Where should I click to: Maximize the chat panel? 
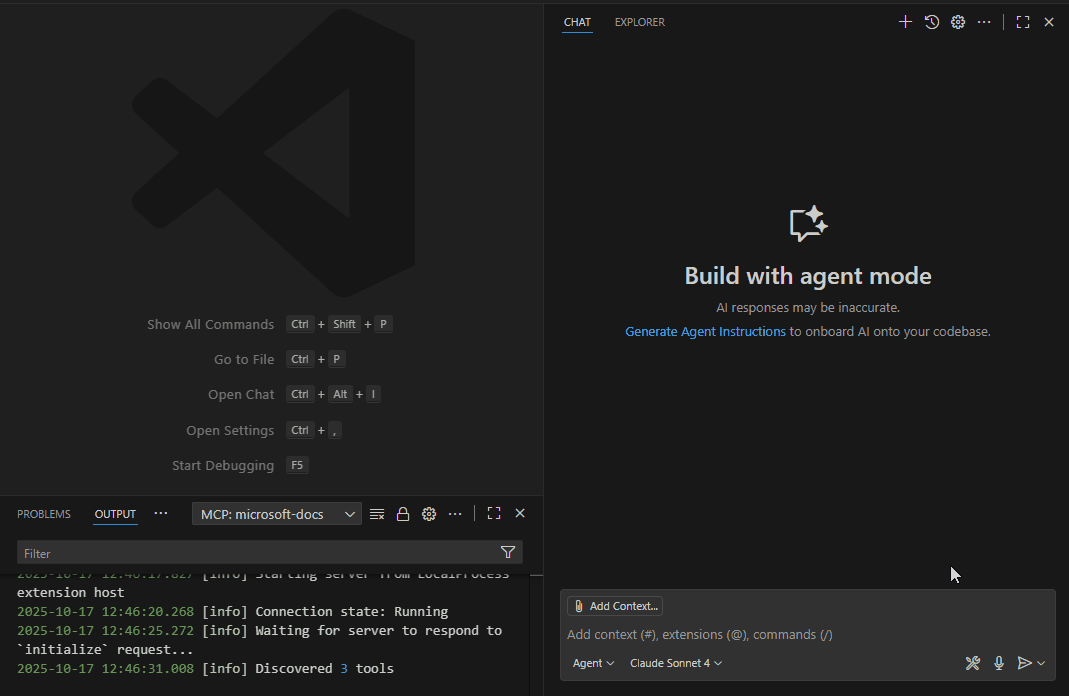click(x=1023, y=22)
